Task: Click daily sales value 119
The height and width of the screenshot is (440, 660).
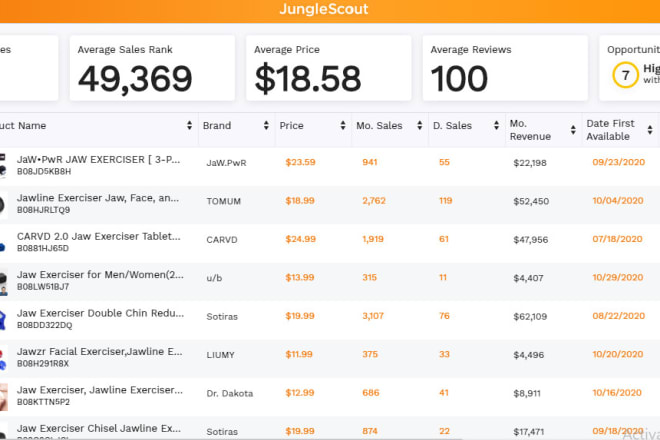Action: 445,200
